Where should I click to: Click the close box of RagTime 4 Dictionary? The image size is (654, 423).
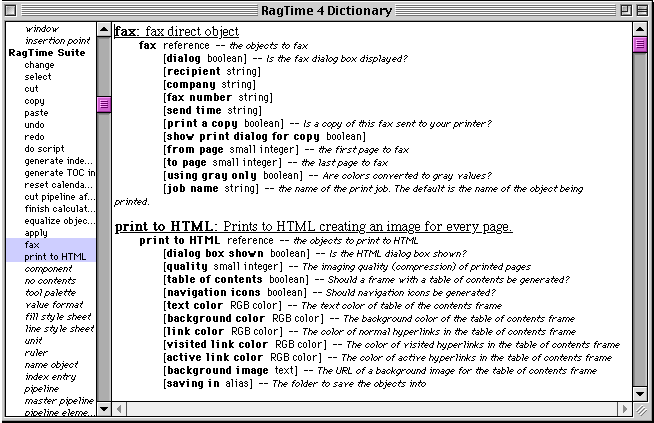[13, 10]
